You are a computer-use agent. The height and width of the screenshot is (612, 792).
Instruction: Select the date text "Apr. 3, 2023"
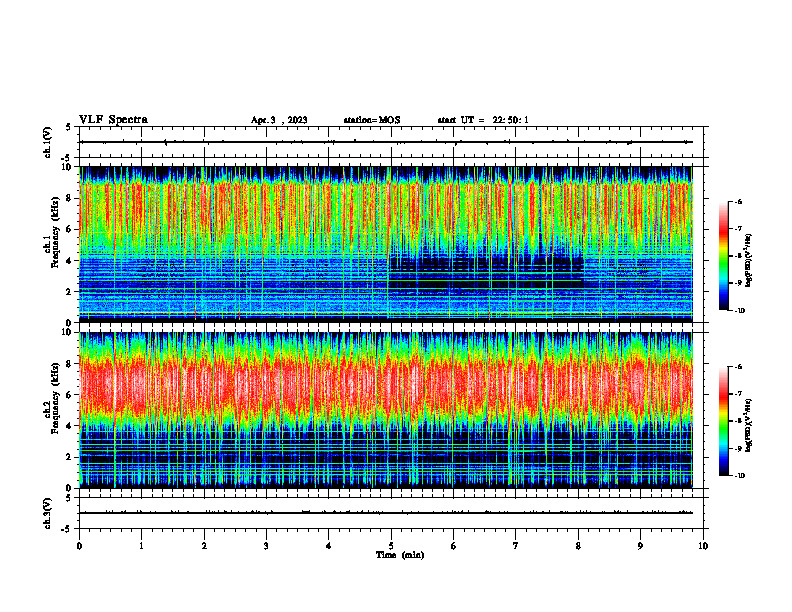coord(279,120)
